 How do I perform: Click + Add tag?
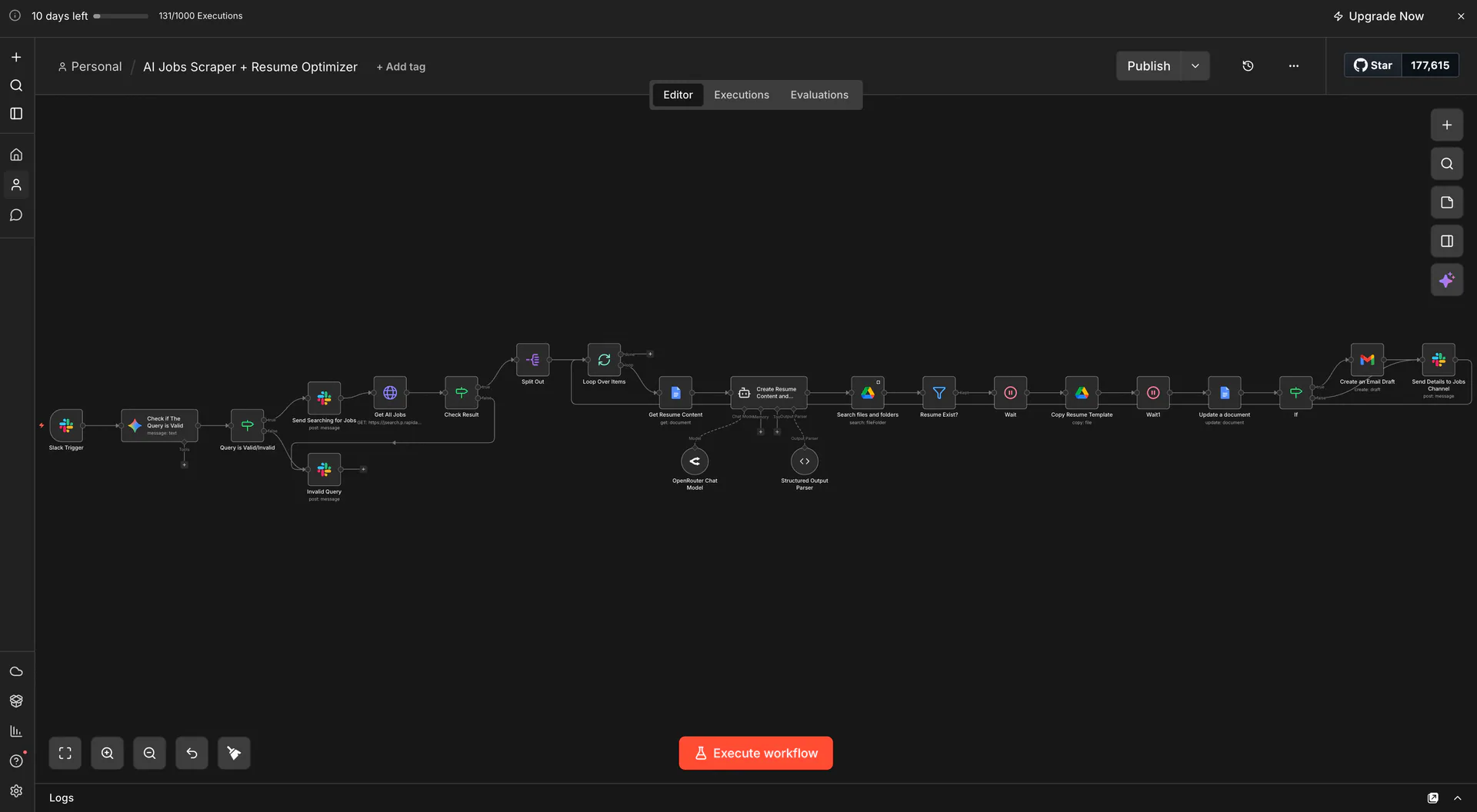click(401, 67)
